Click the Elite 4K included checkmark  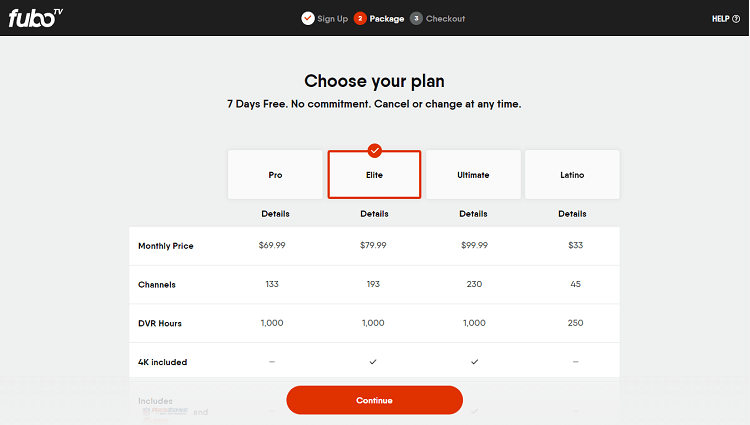pyautogui.click(x=373, y=362)
